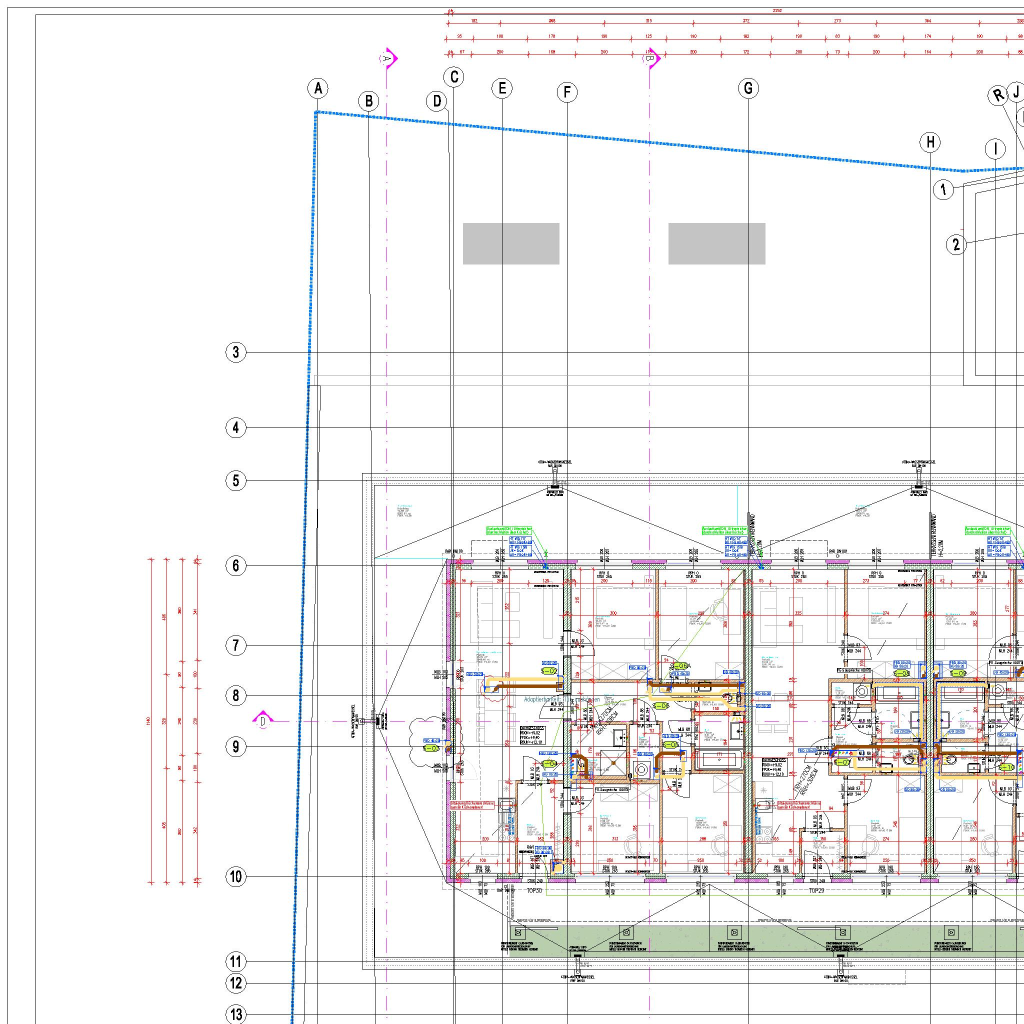The width and height of the screenshot is (1024, 1024).
Task: Select the TOP29 unit label
Action: [x=815, y=889]
